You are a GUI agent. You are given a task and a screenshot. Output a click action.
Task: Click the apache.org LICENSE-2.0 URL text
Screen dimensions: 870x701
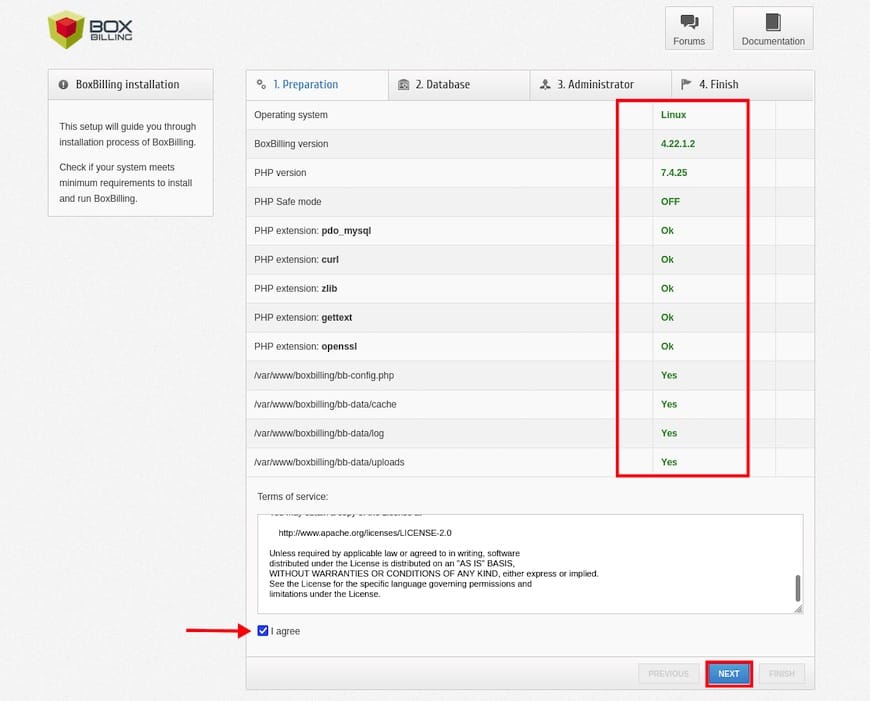[x=365, y=533]
